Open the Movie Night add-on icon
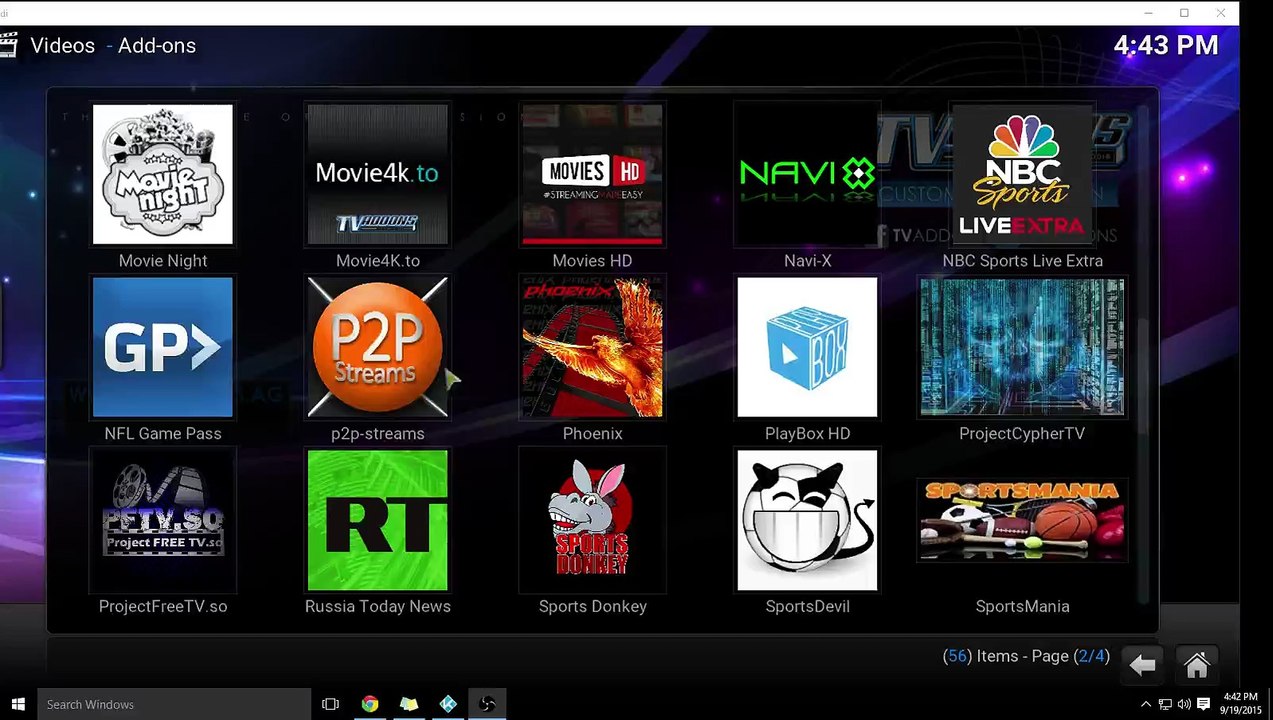This screenshot has width=1273, height=720. pyautogui.click(x=163, y=174)
